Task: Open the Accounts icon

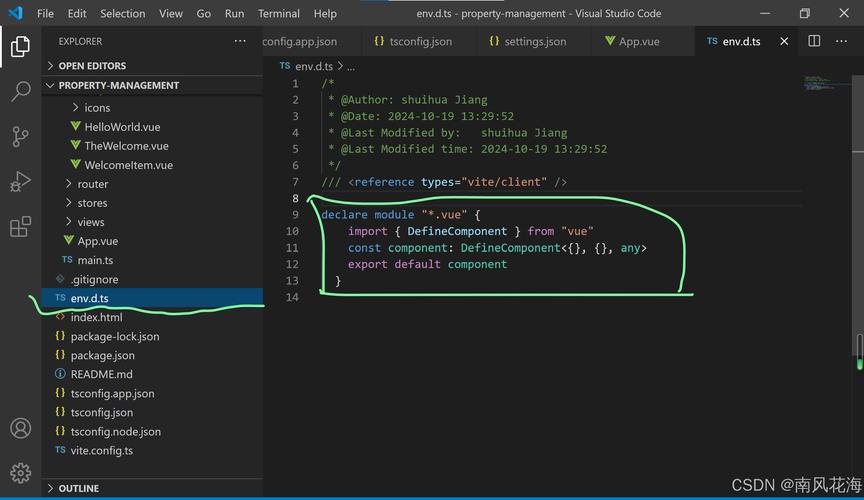Action: click(20, 428)
